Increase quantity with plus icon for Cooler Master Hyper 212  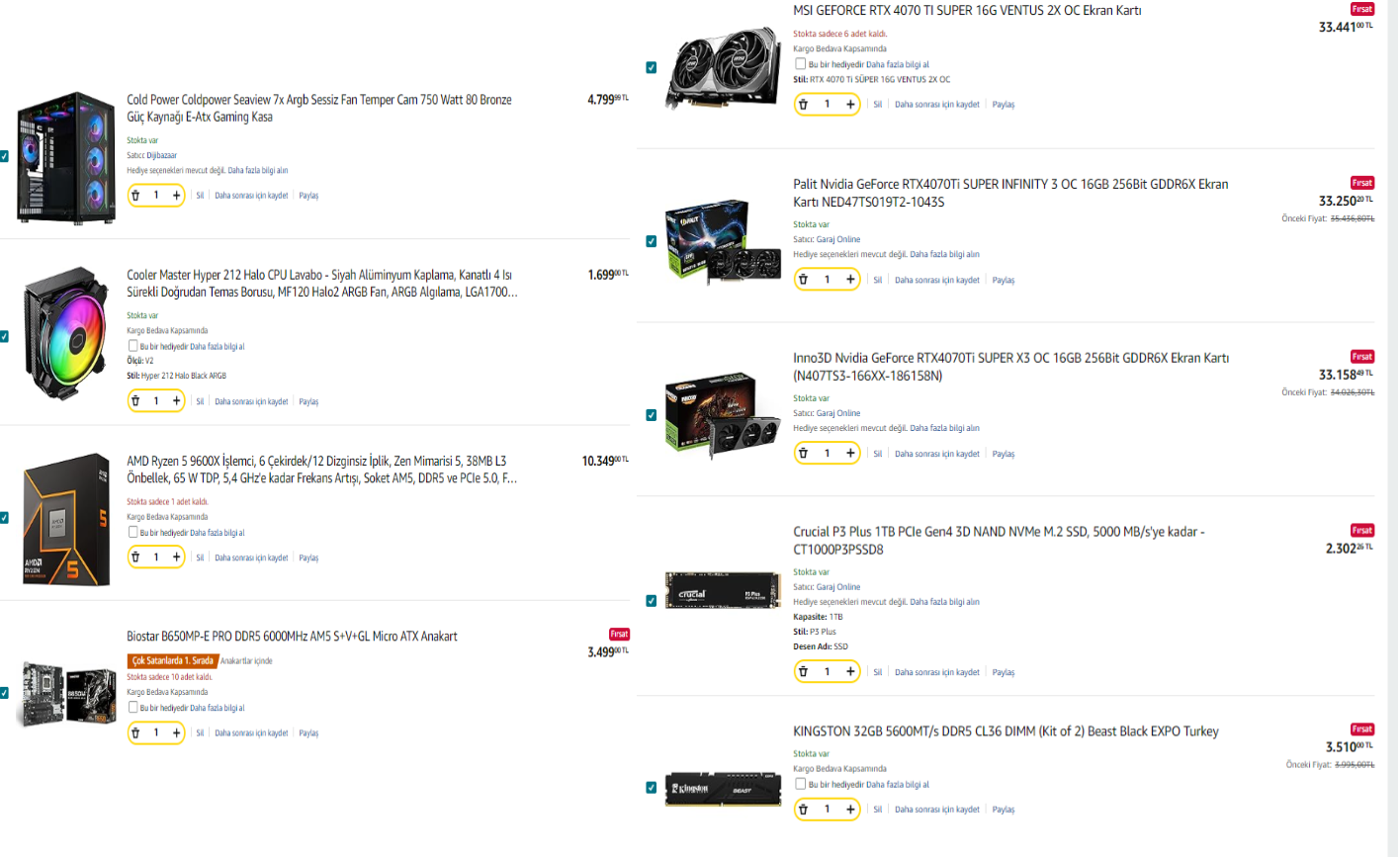(176, 401)
